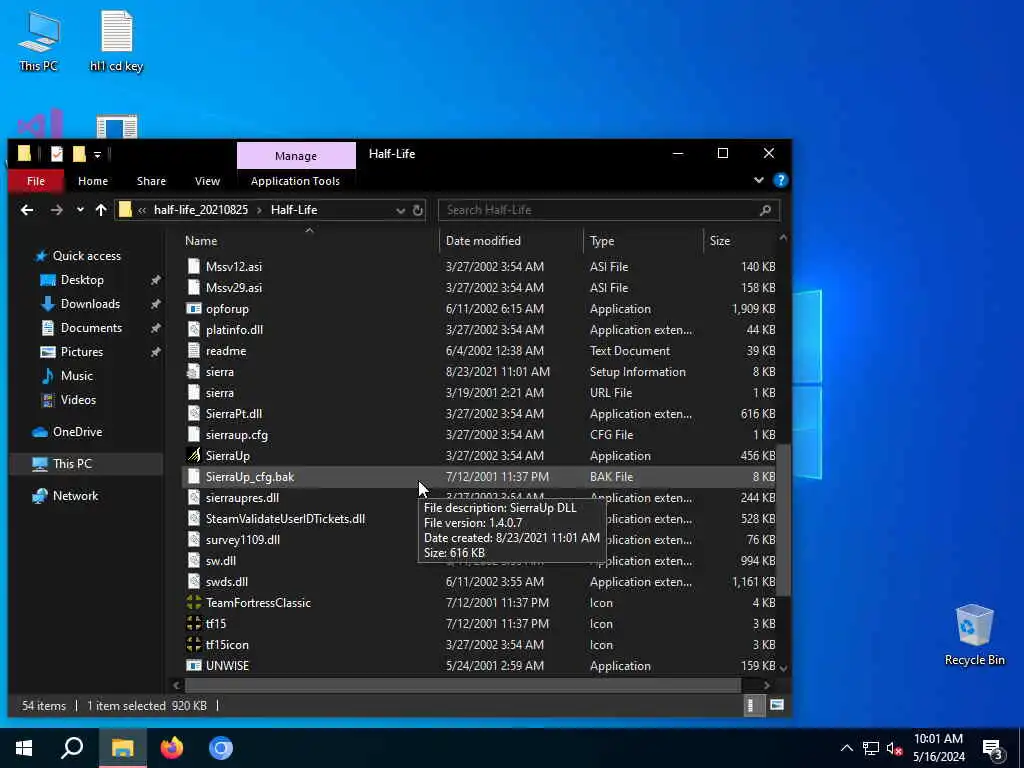
Task: Select OneDrive in navigation pane
Action: tap(77, 432)
